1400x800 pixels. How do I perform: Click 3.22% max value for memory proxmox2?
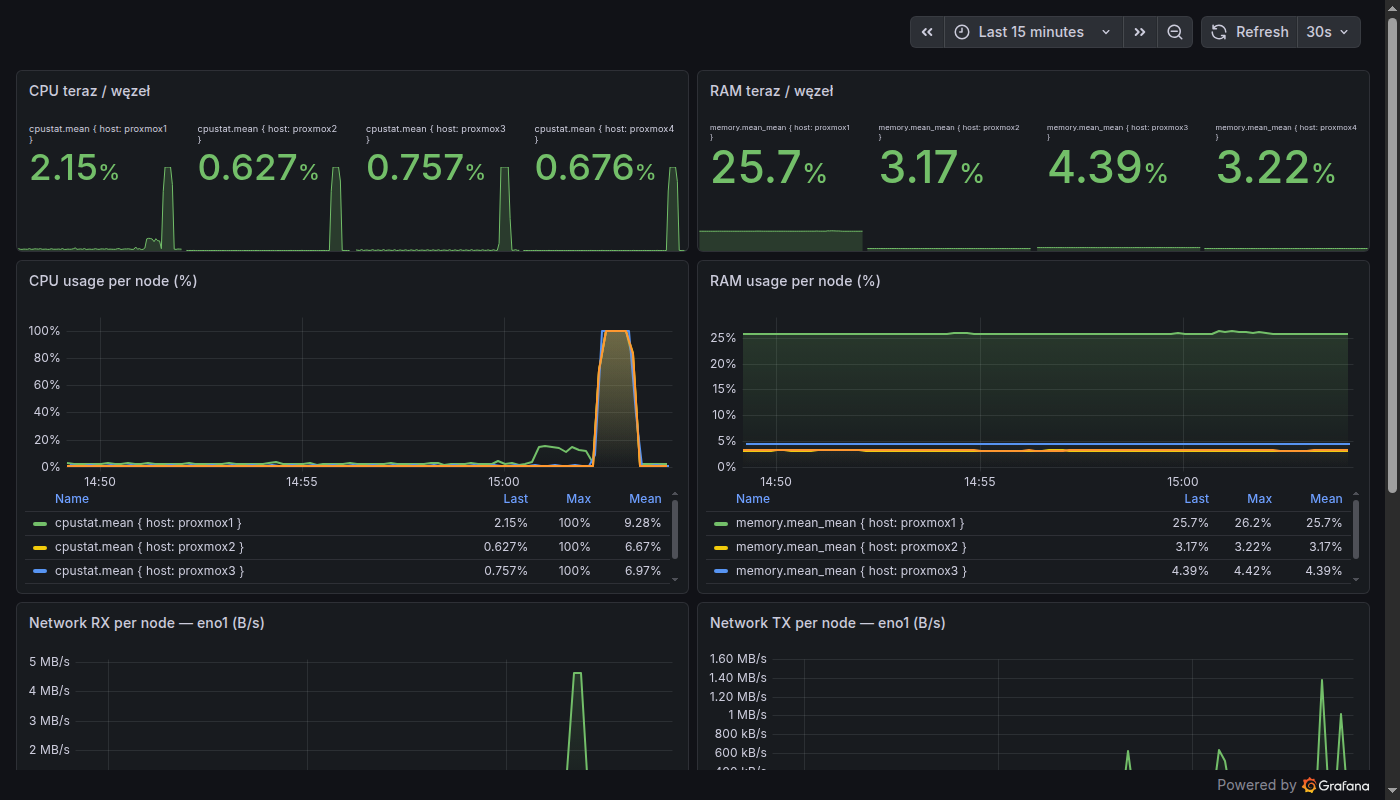[1253, 547]
